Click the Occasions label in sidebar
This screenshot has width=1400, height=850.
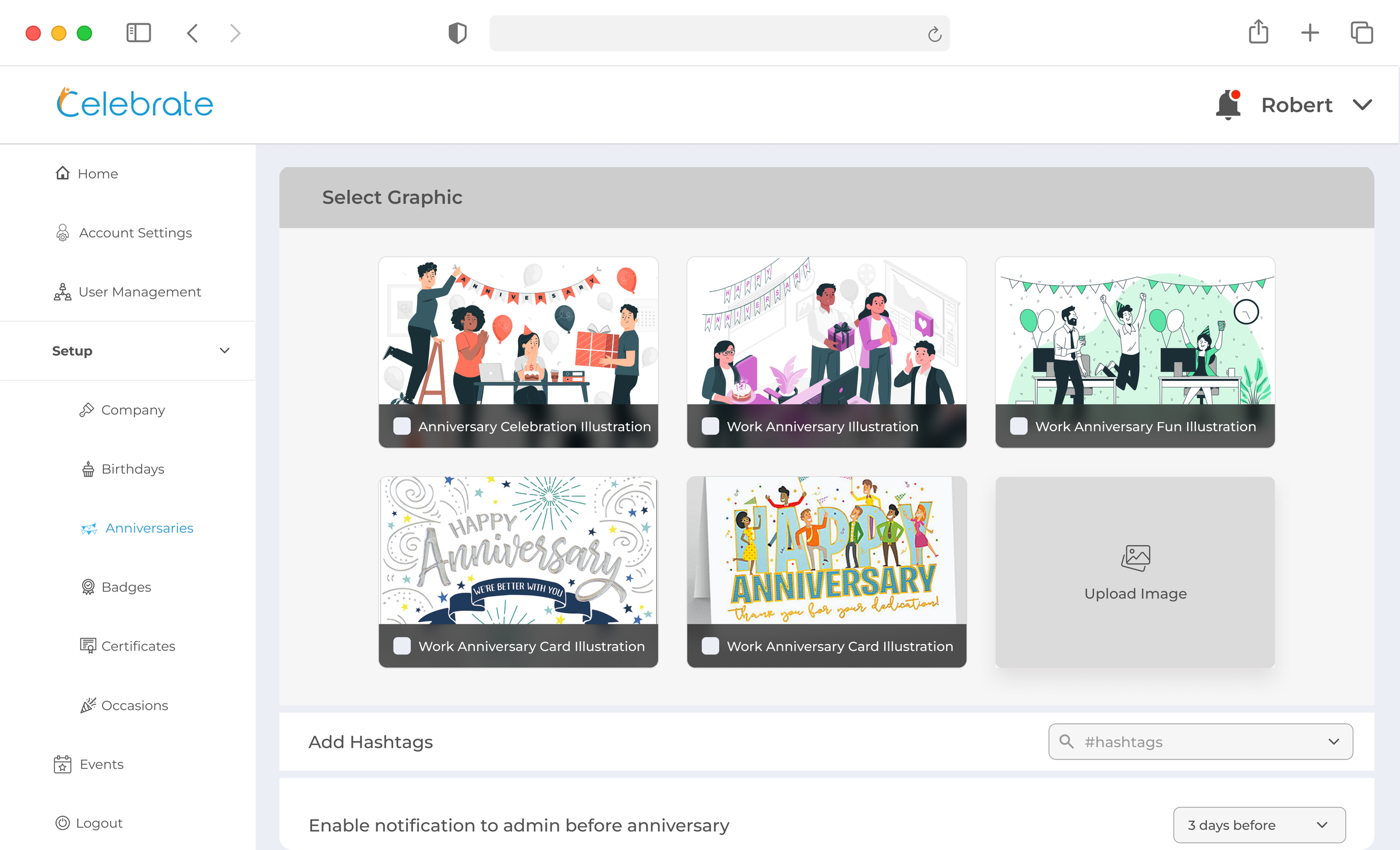tap(135, 705)
